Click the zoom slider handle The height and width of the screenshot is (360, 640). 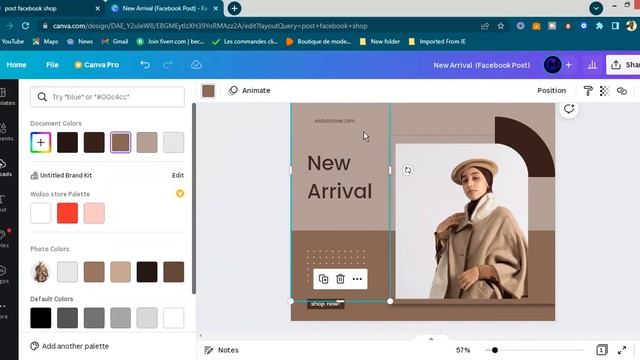coord(495,350)
